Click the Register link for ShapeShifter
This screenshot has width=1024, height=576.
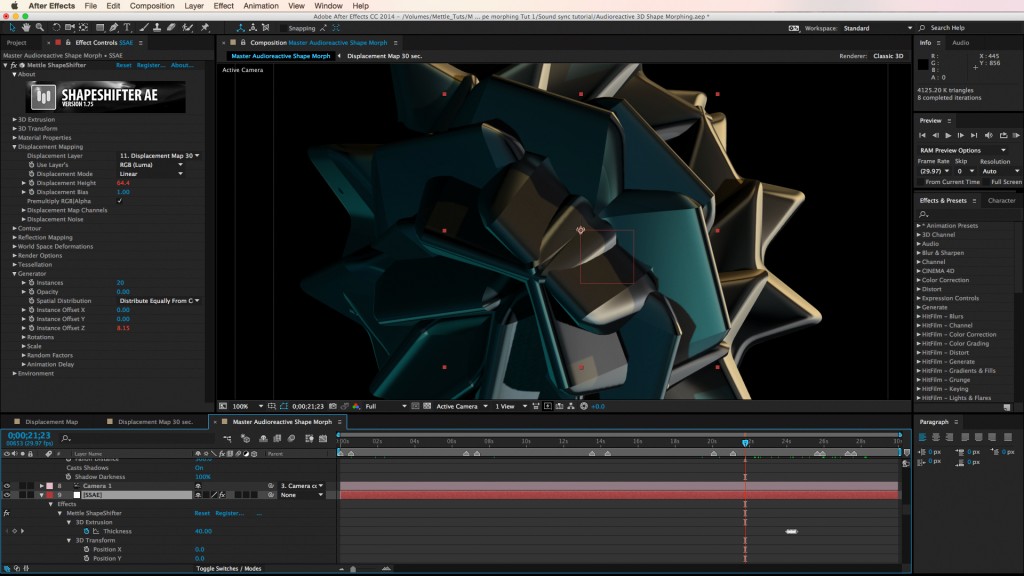149,65
